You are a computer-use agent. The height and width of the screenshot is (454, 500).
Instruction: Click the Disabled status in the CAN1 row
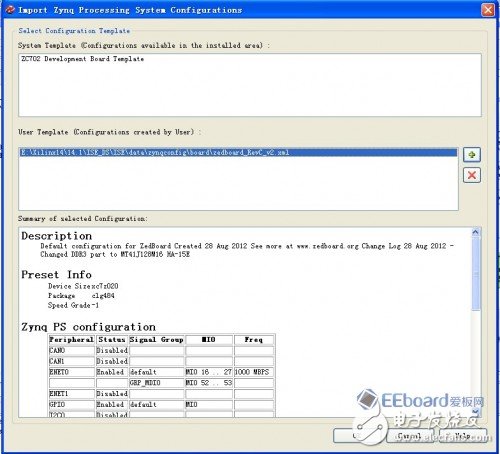tap(112, 361)
